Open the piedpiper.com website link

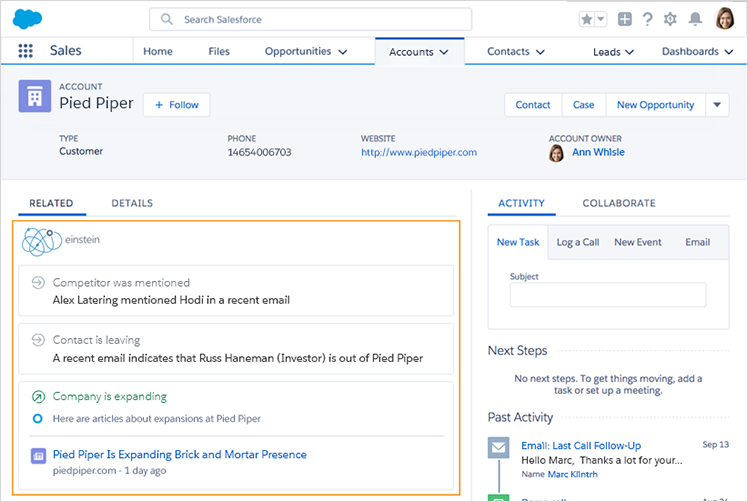(419, 152)
